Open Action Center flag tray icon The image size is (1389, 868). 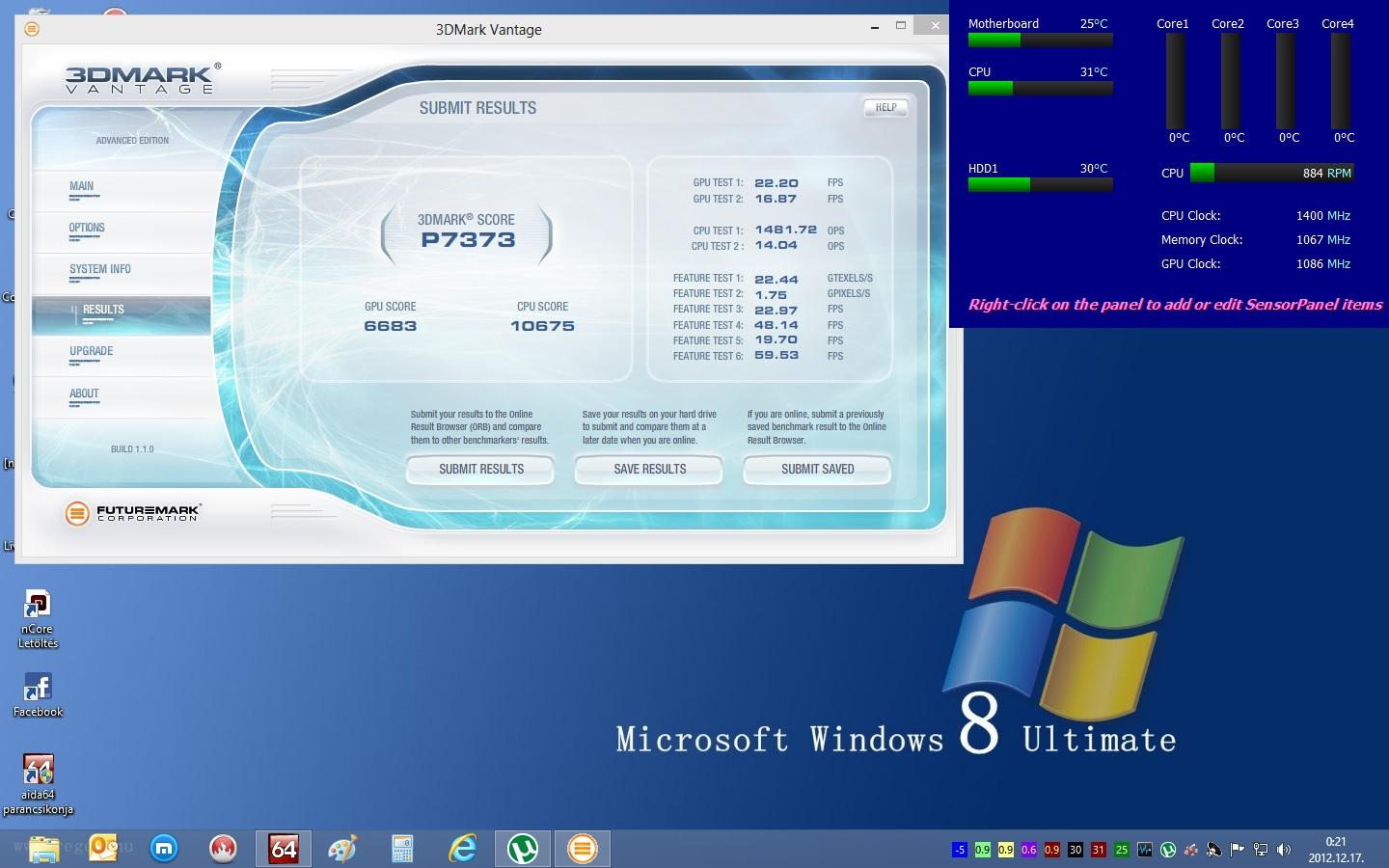click(1237, 850)
